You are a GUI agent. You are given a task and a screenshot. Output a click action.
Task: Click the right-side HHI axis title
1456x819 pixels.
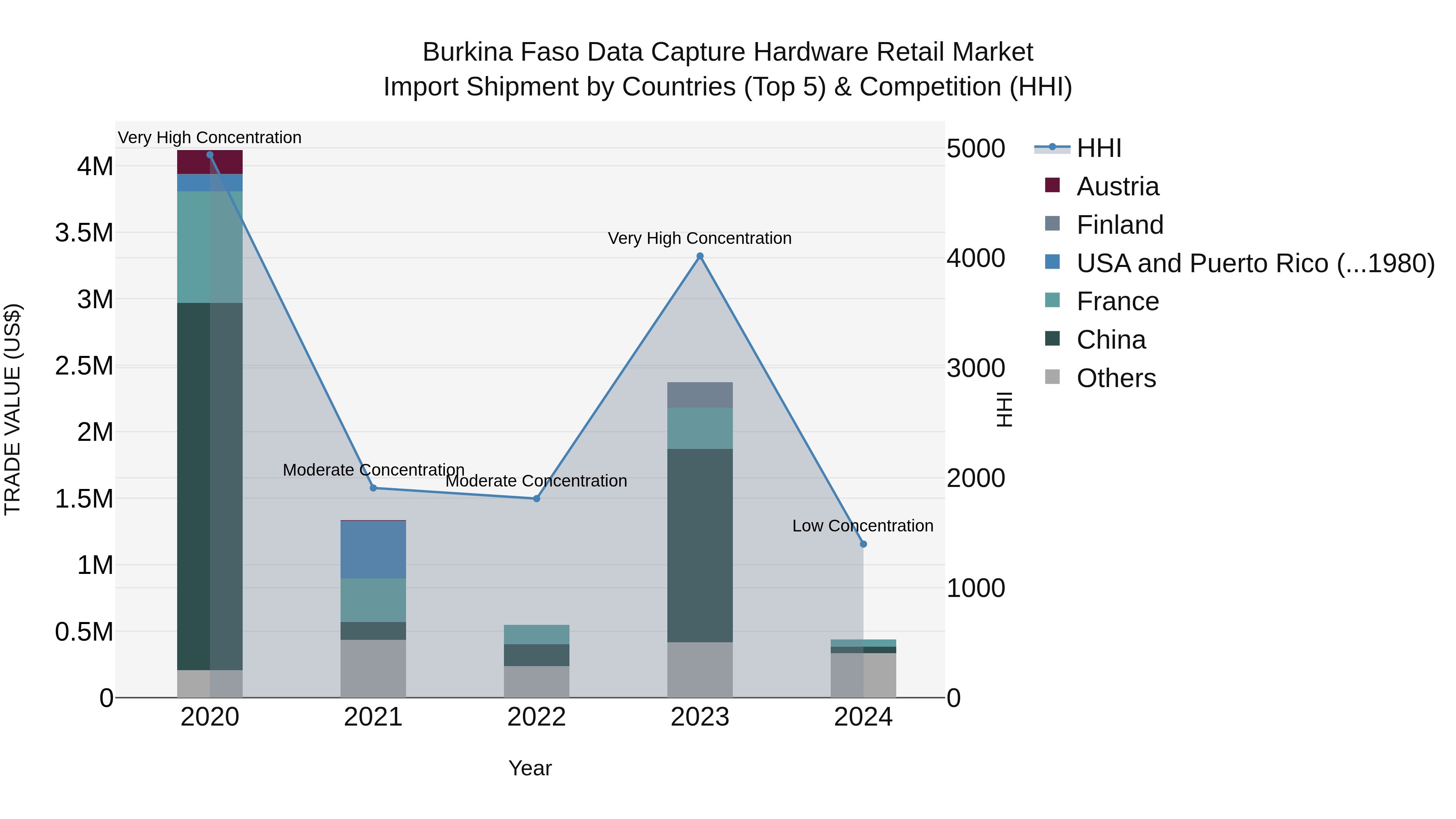1004,409
